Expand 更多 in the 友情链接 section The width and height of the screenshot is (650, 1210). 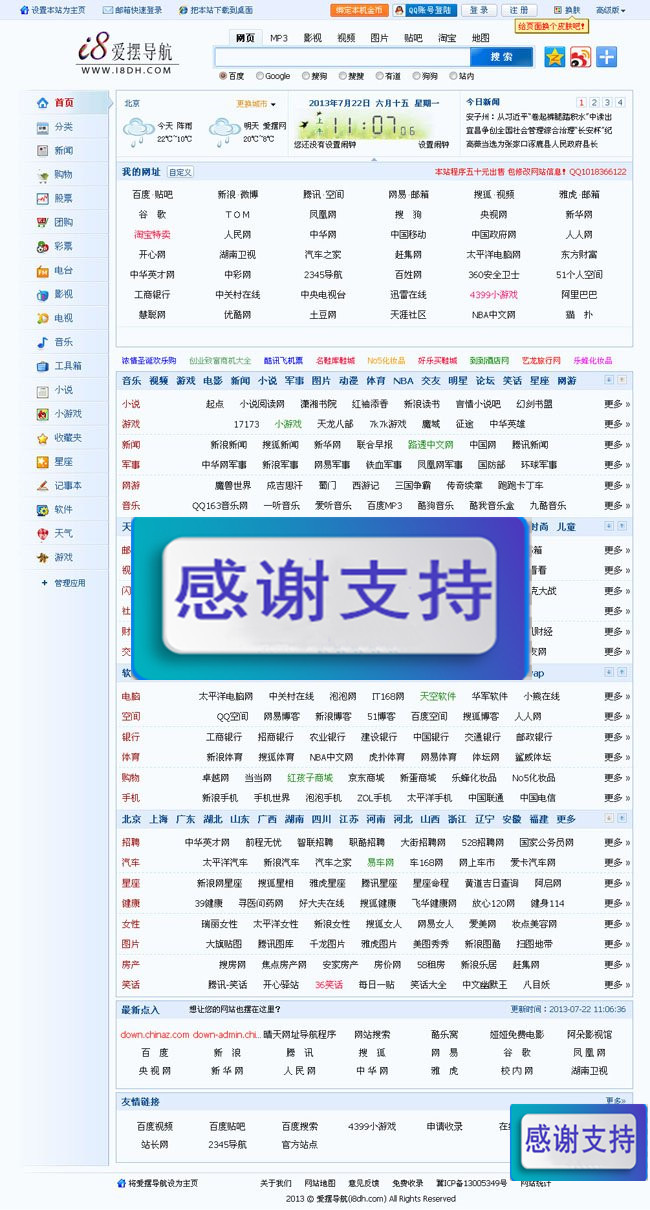click(617, 1101)
